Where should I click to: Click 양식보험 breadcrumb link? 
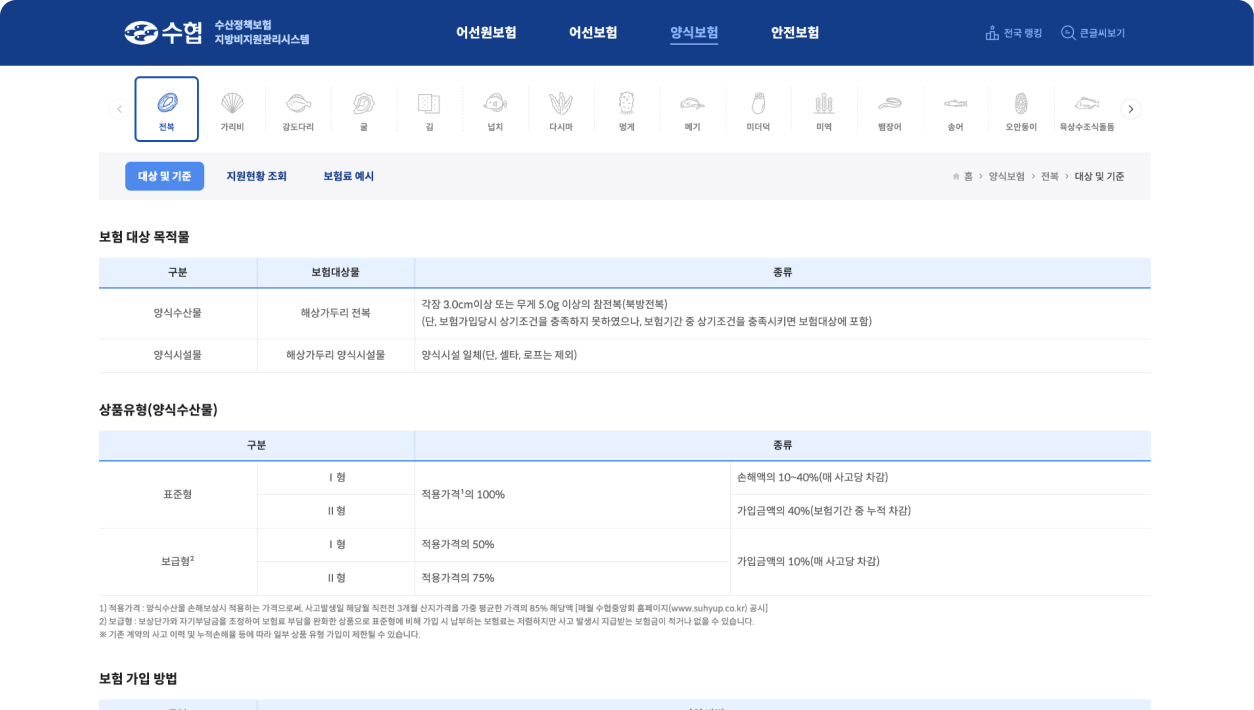[x=1006, y=176]
